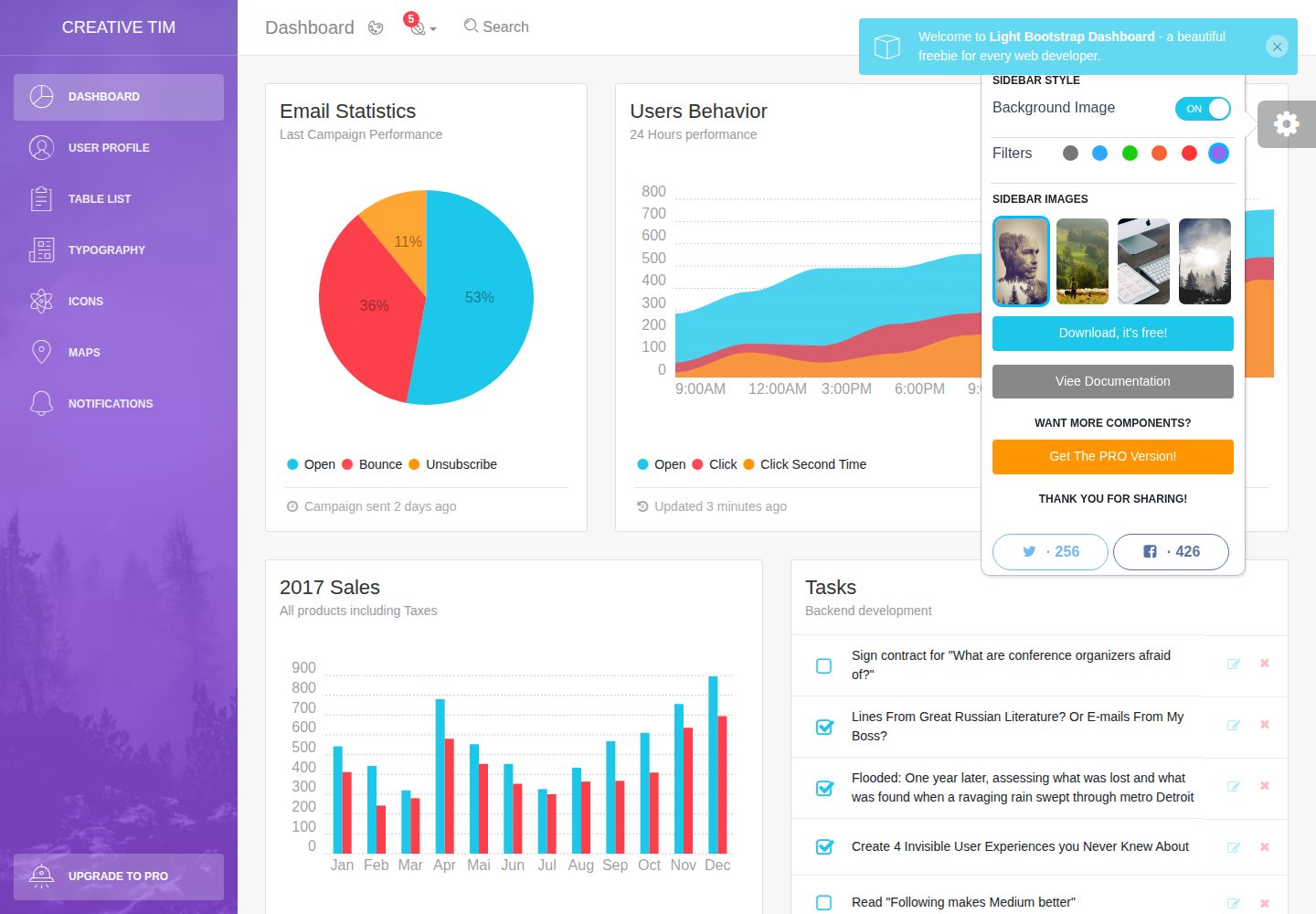The height and width of the screenshot is (914, 1316).
Task: Select the orange sidebar filter color
Action: [x=1160, y=154]
